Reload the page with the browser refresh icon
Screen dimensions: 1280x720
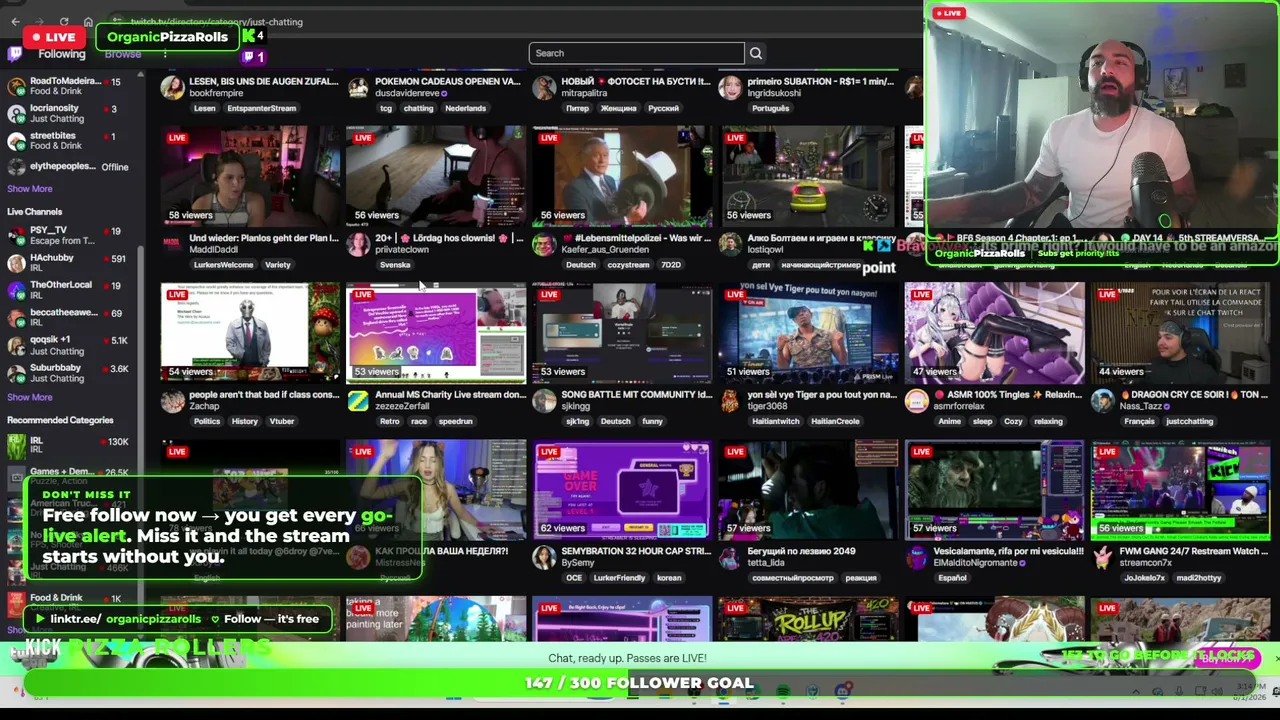pos(64,21)
